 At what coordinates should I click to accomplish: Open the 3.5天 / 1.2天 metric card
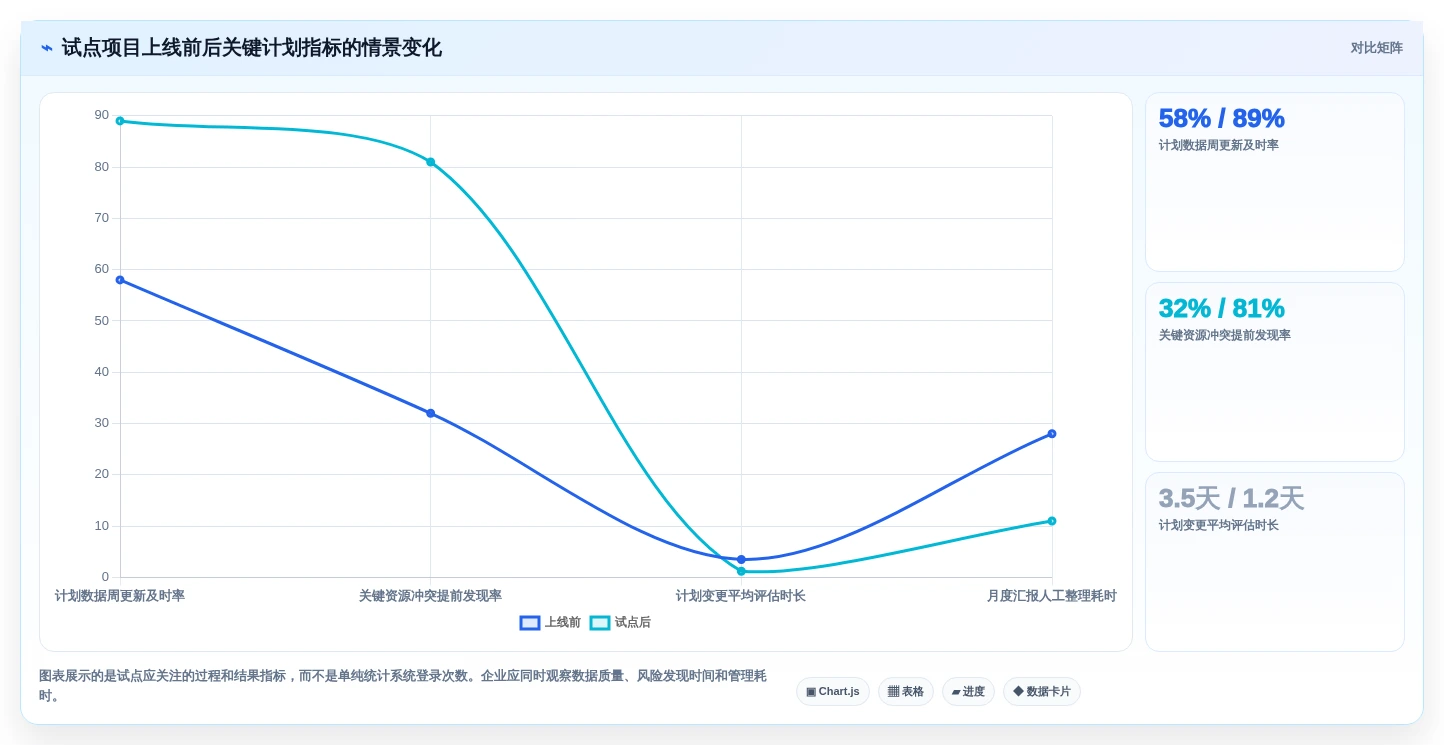(x=1275, y=562)
